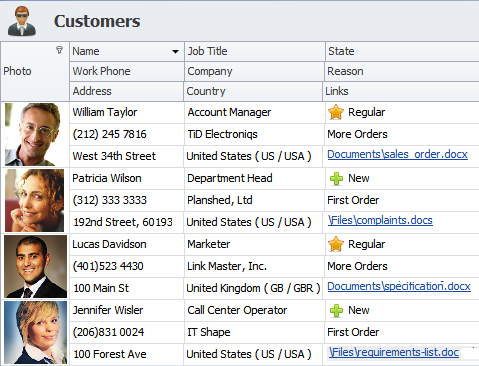Select the TiD Electroniqs company cell

pos(254,134)
